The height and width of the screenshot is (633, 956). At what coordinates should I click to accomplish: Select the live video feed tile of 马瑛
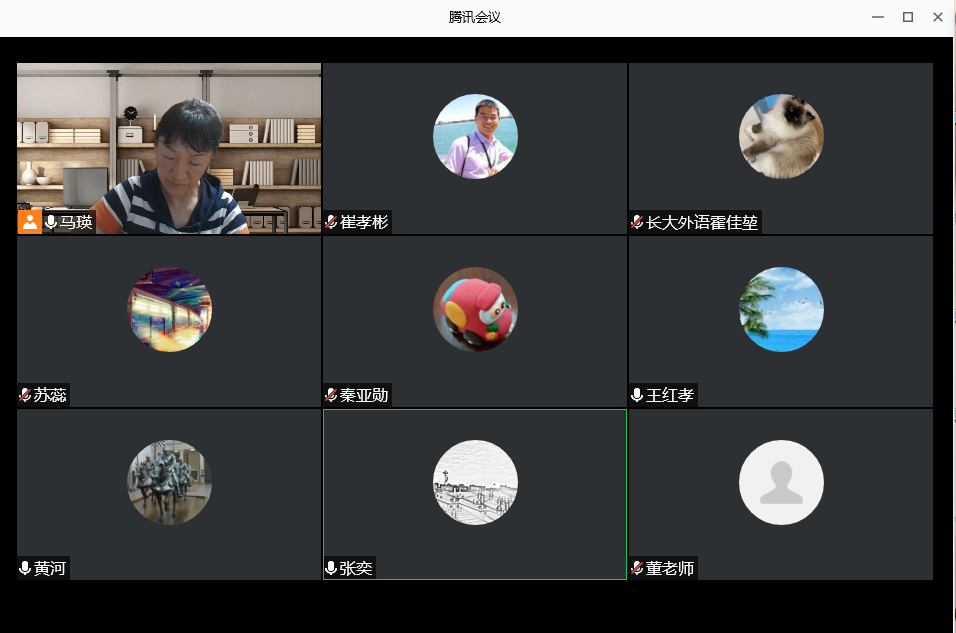pos(169,140)
